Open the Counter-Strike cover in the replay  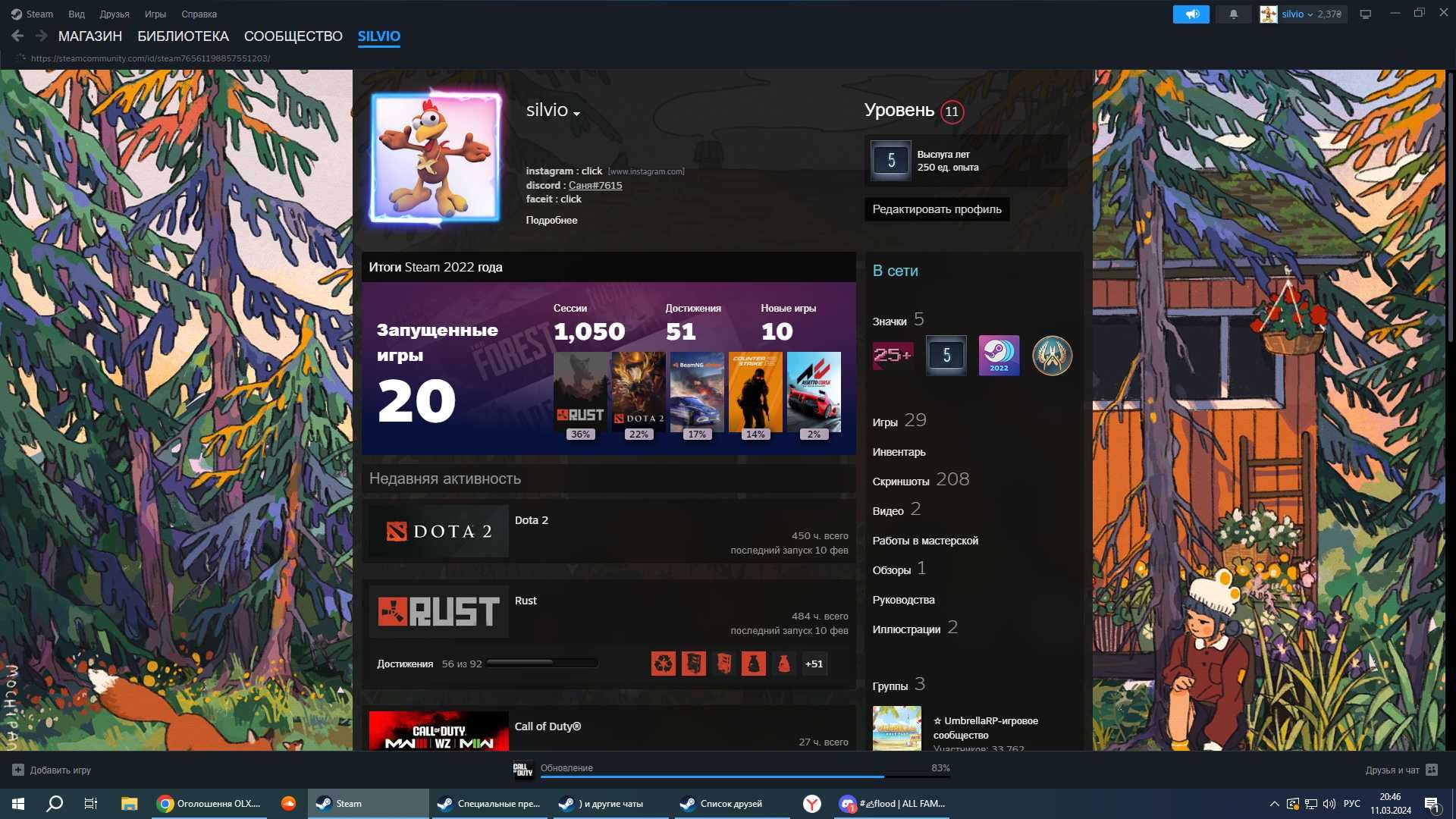pos(755,391)
